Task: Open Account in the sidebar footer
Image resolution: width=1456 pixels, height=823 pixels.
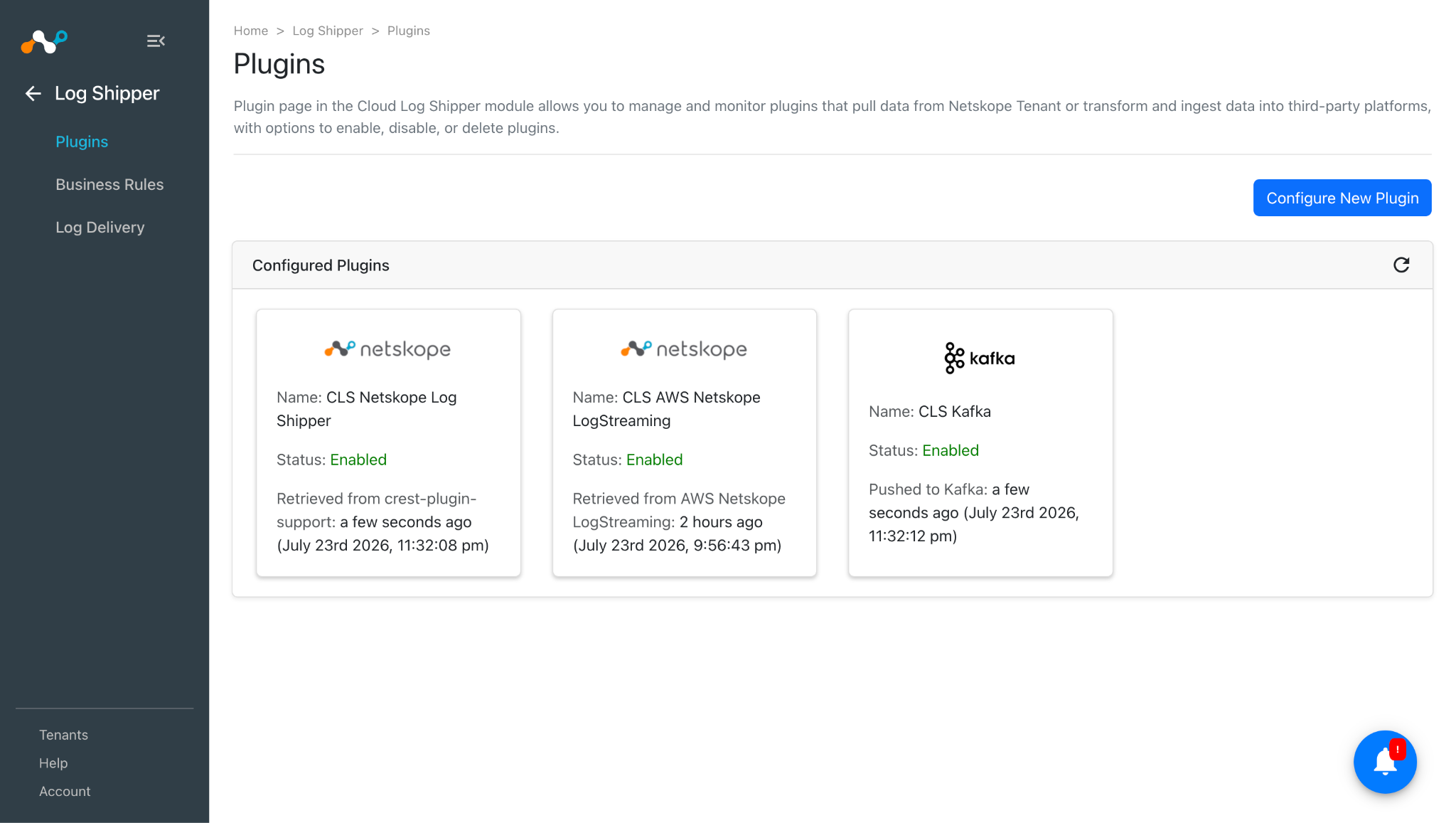Action: point(65,792)
